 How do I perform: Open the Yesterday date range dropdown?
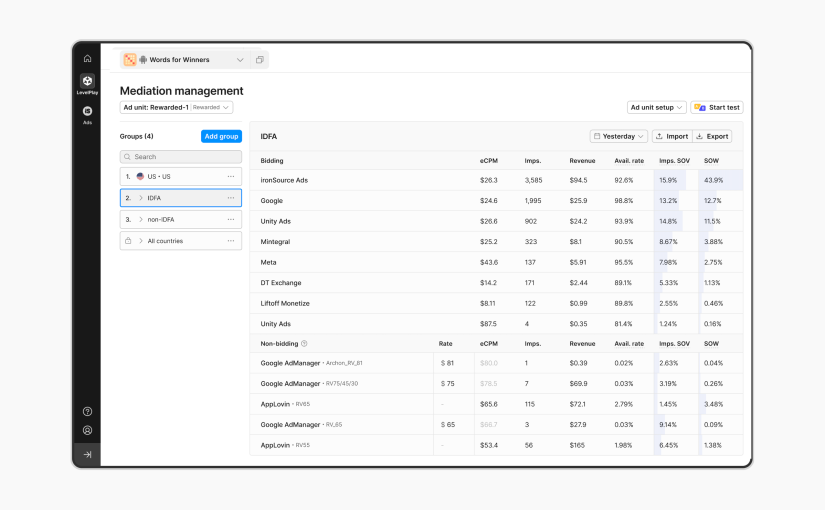pos(619,136)
